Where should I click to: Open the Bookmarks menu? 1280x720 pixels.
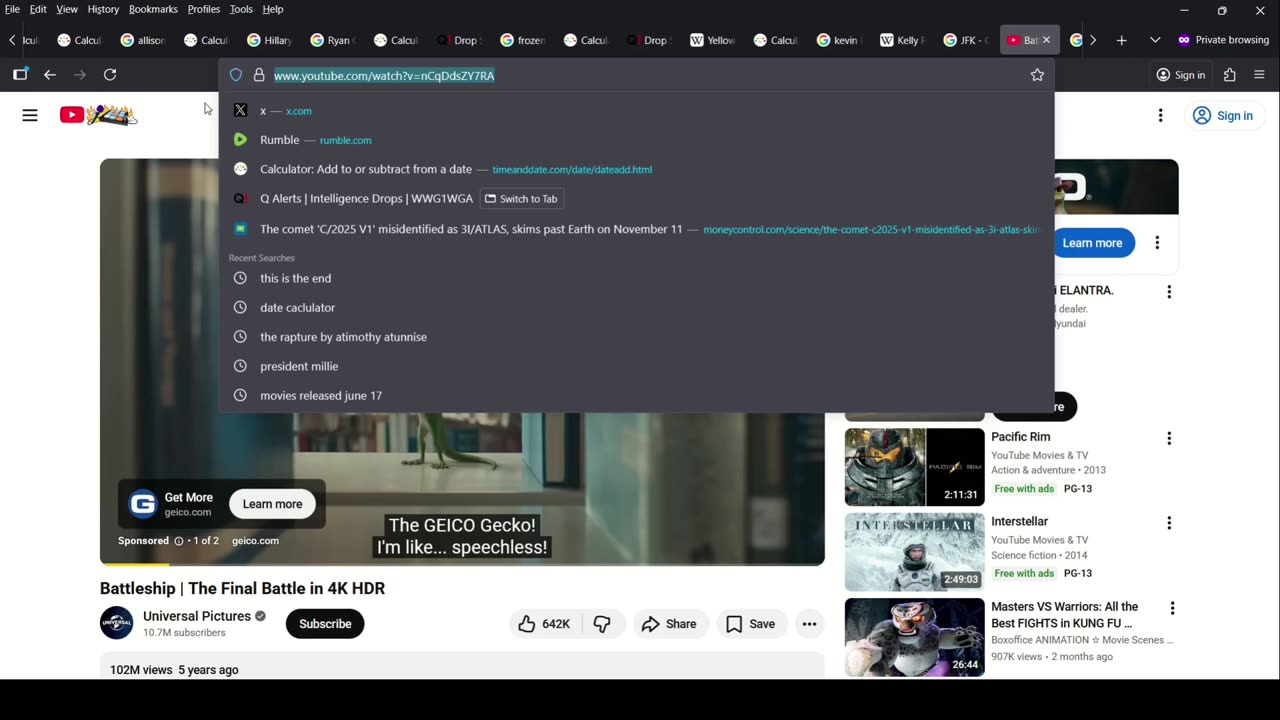click(x=153, y=9)
